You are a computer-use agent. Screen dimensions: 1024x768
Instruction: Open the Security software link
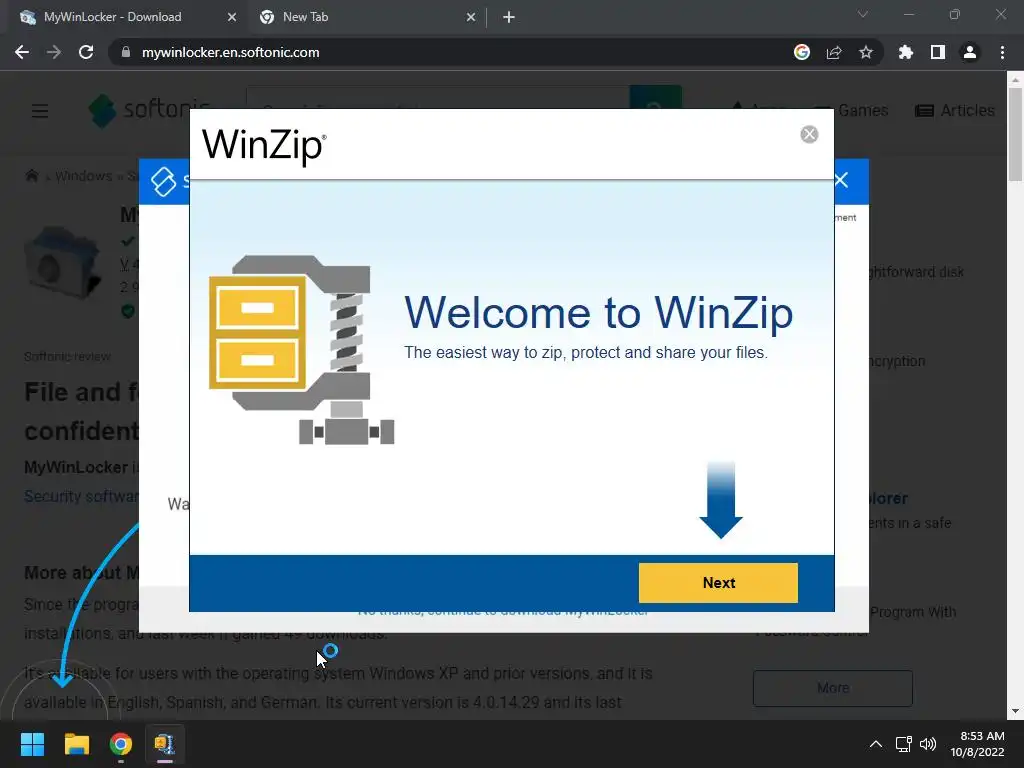(82, 496)
